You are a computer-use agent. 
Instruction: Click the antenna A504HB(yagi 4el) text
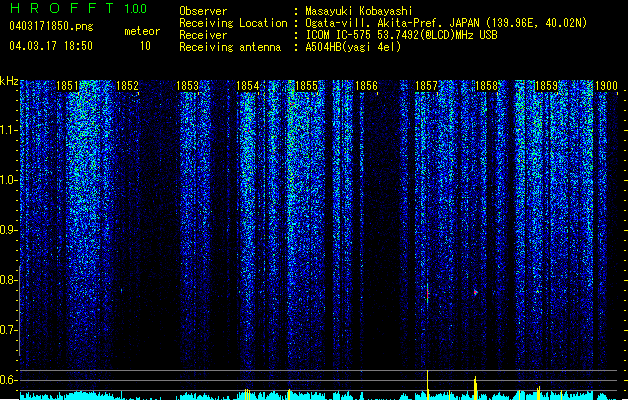(353, 47)
